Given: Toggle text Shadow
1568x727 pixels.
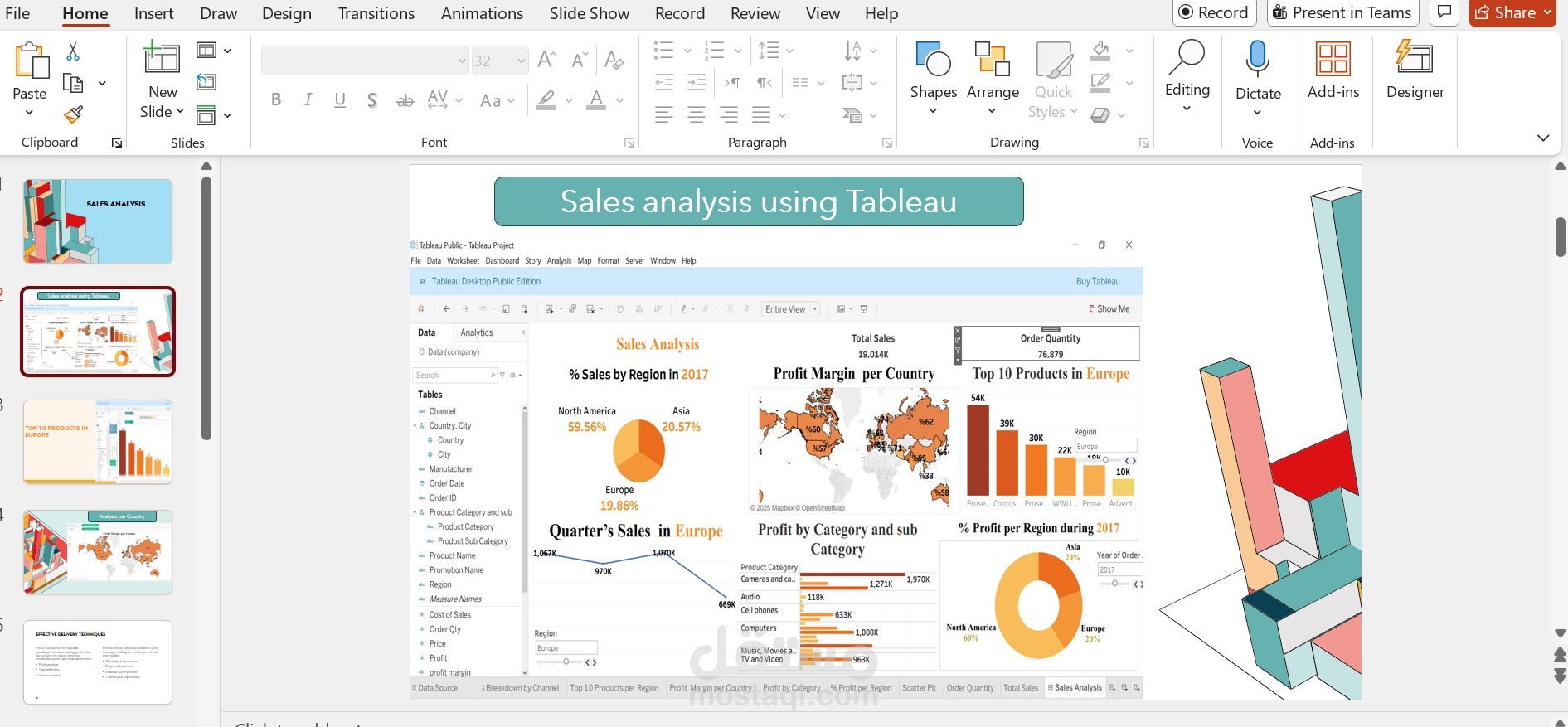Looking at the screenshot, I should pos(372,100).
